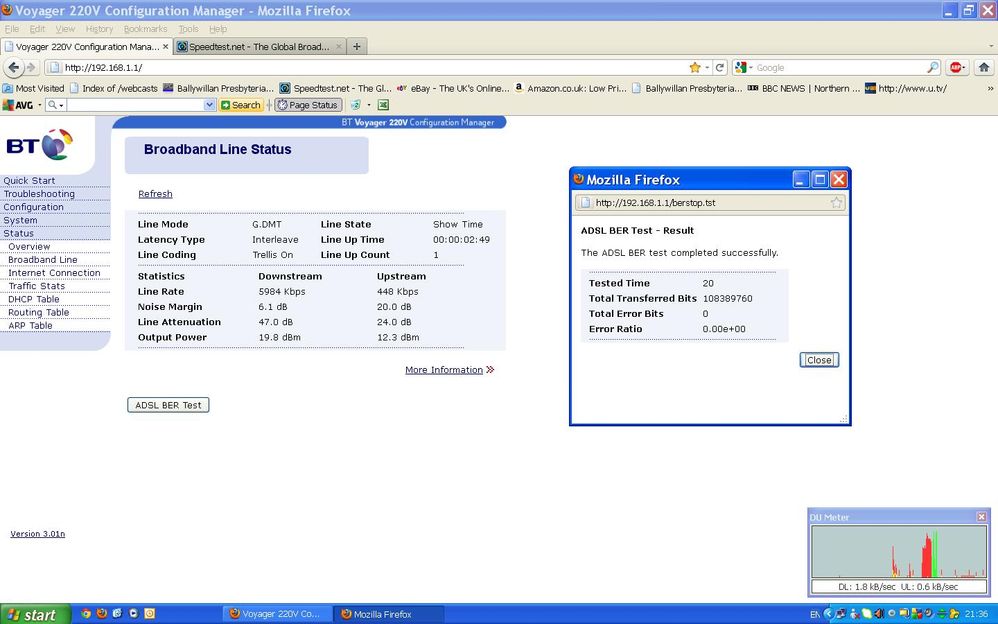Viewport: 998px width, 624px height.
Task: Open Chrome from the quick launch bar
Action: pyautogui.click(x=86, y=614)
